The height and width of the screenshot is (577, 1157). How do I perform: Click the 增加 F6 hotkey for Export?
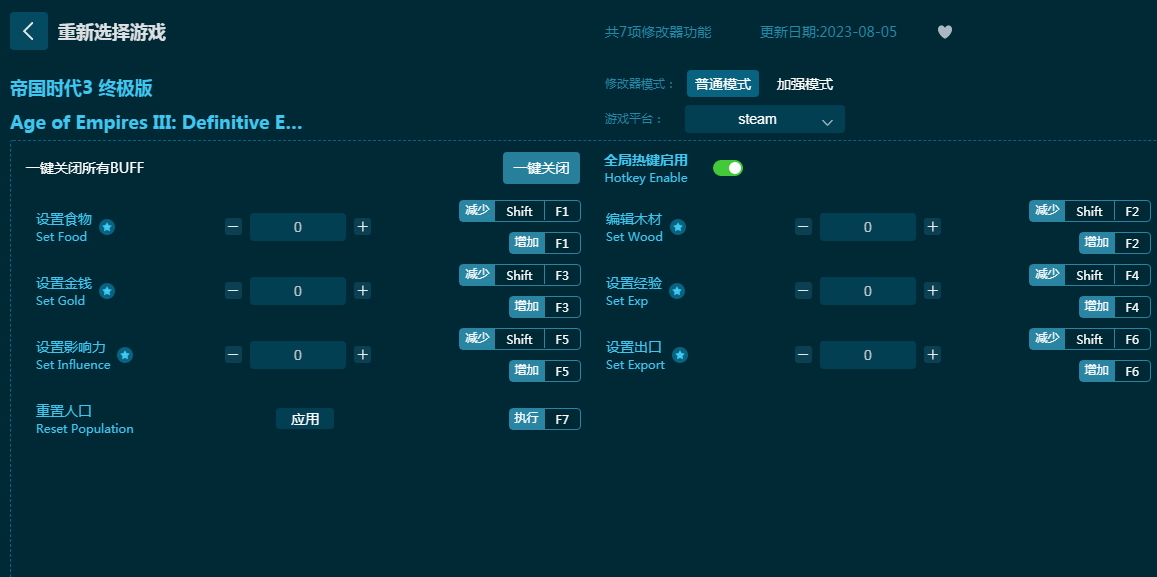click(1115, 371)
